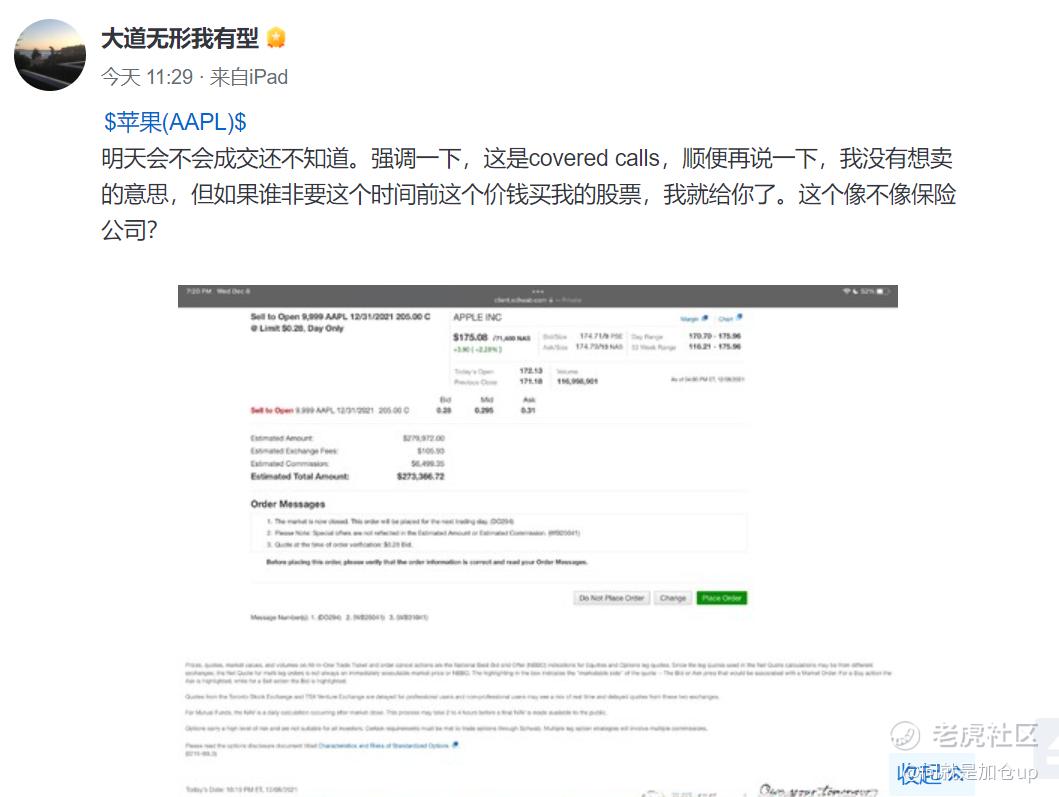
Task: Click the volume figure 116,998,901
Action: (577, 381)
